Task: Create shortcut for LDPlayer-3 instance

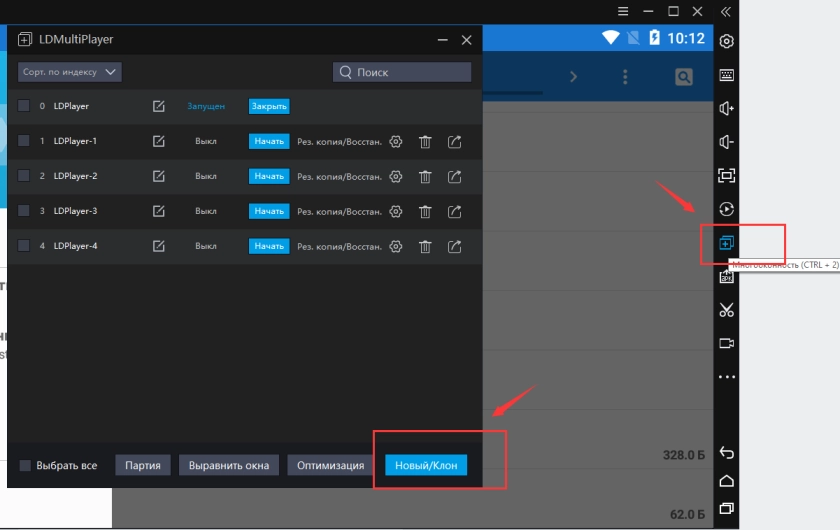Action: click(454, 211)
